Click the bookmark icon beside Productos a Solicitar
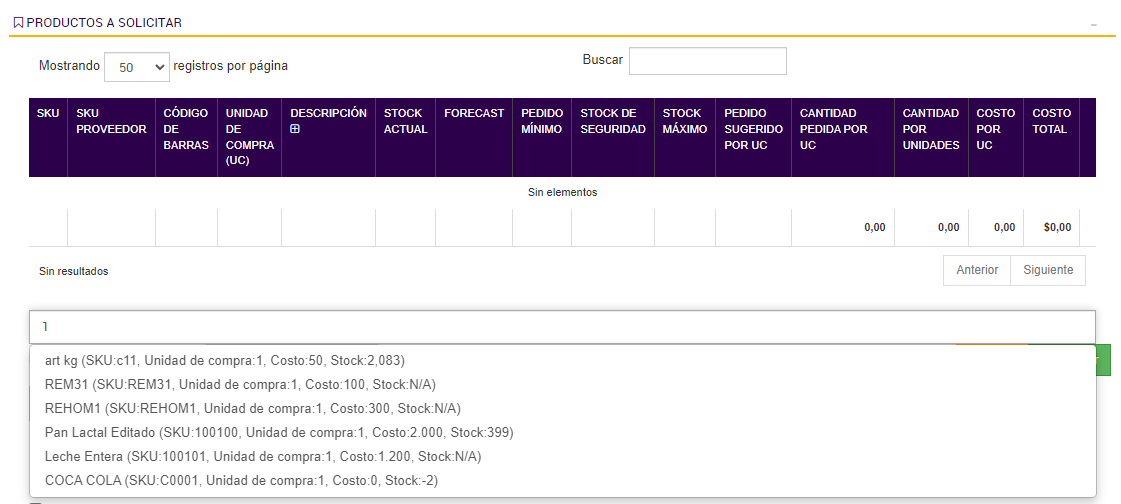The width and height of the screenshot is (1121, 504). pos(18,22)
